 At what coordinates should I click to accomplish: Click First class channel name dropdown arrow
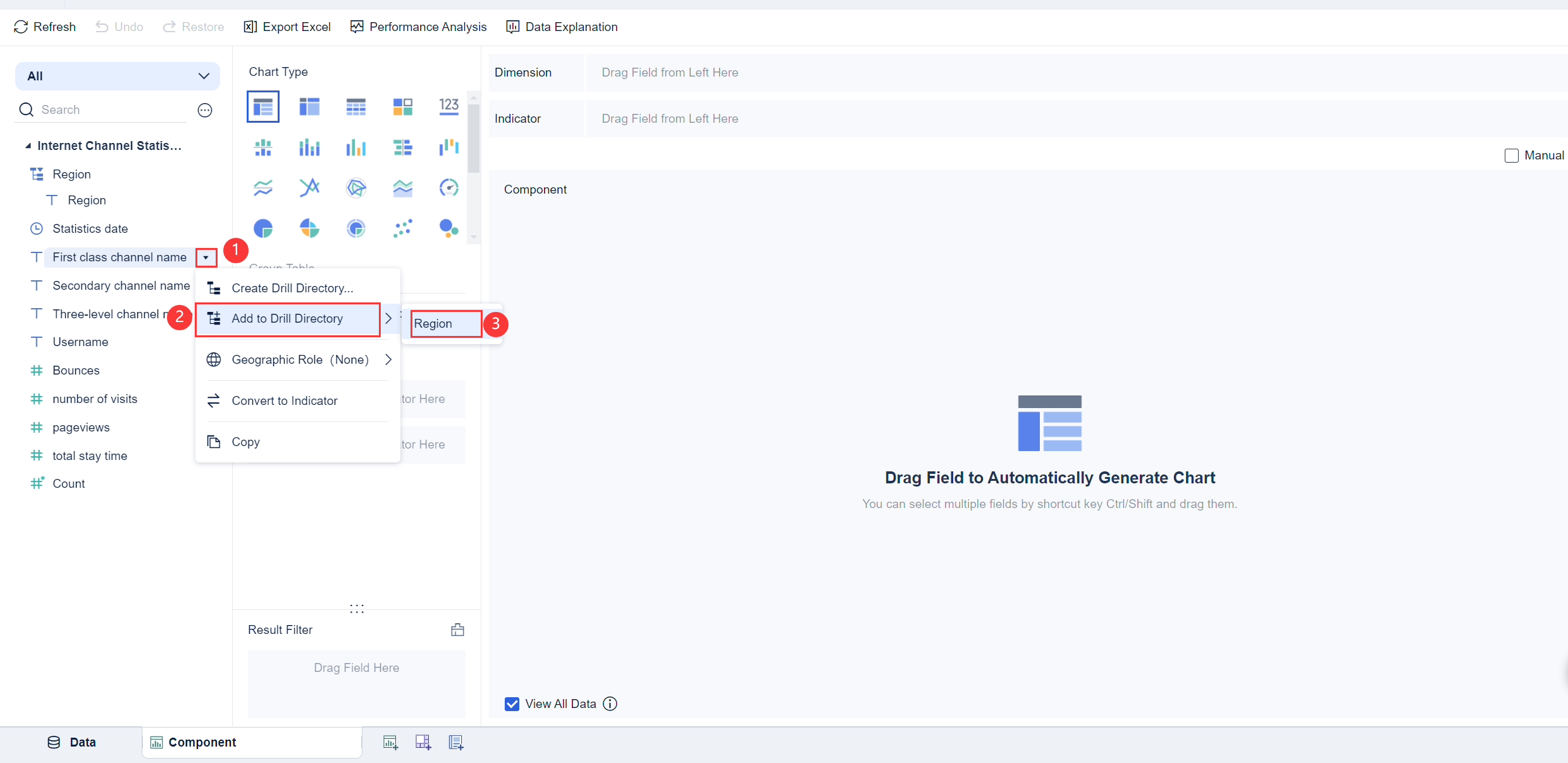point(206,257)
